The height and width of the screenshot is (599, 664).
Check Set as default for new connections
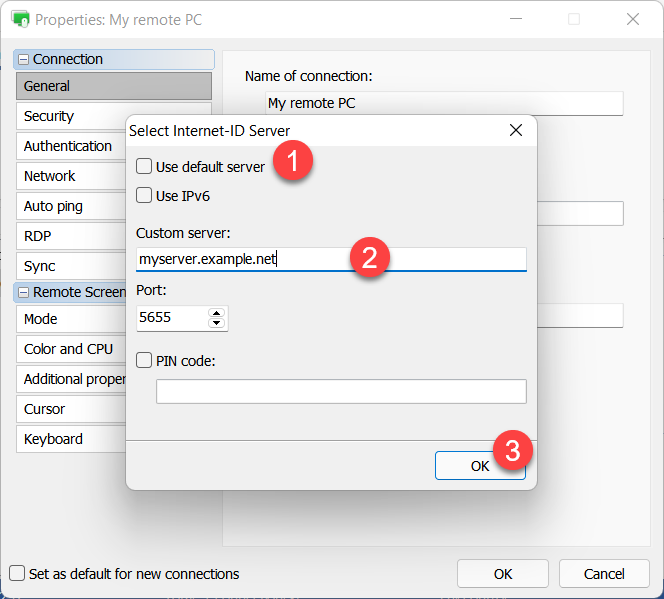[17, 574]
